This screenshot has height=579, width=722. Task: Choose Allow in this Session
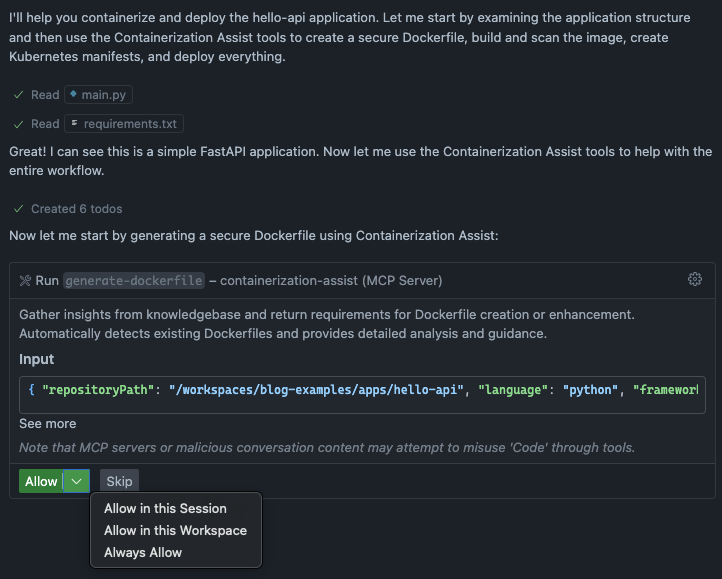click(x=165, y=509)
